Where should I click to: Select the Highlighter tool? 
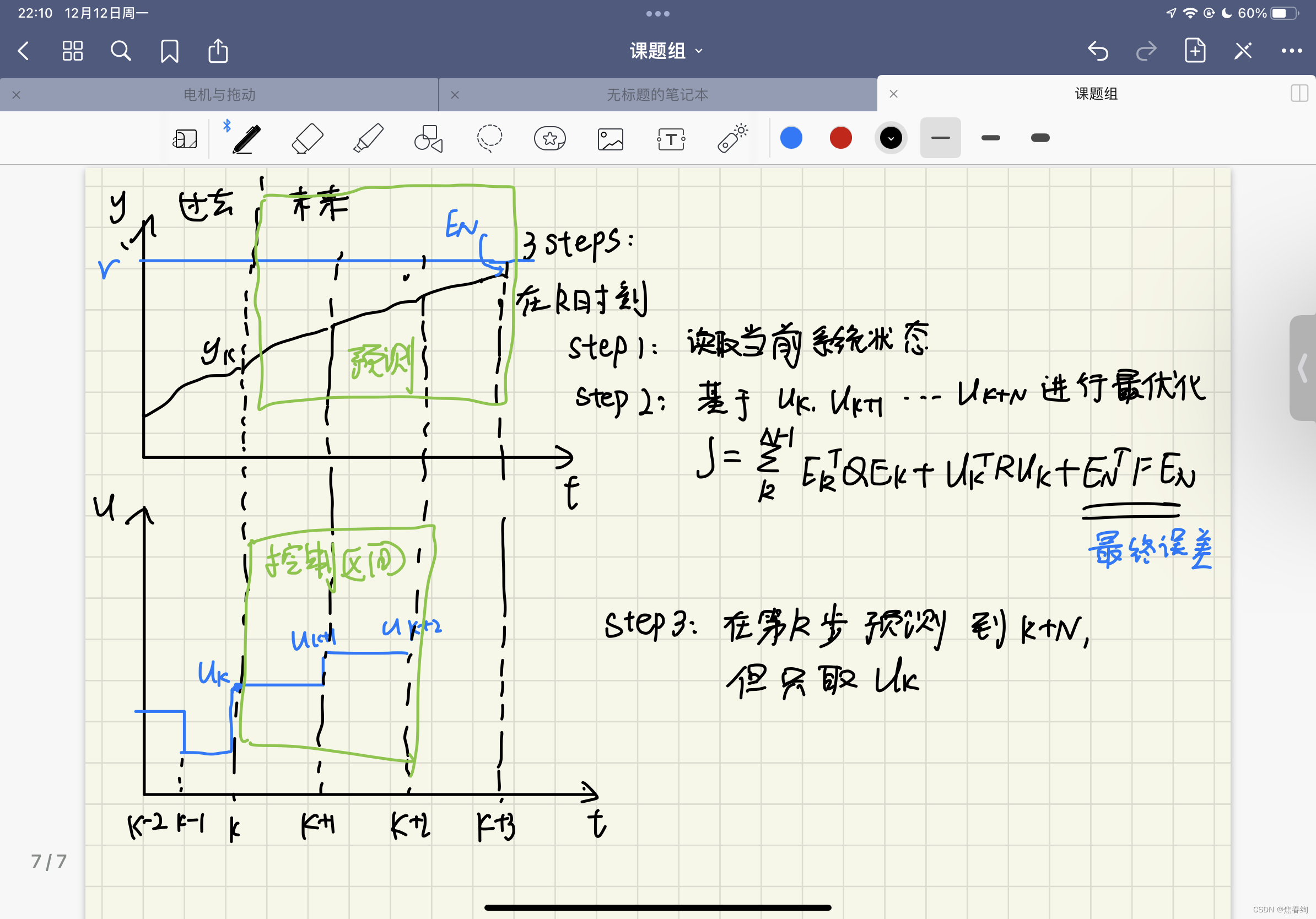pos(368,139)
